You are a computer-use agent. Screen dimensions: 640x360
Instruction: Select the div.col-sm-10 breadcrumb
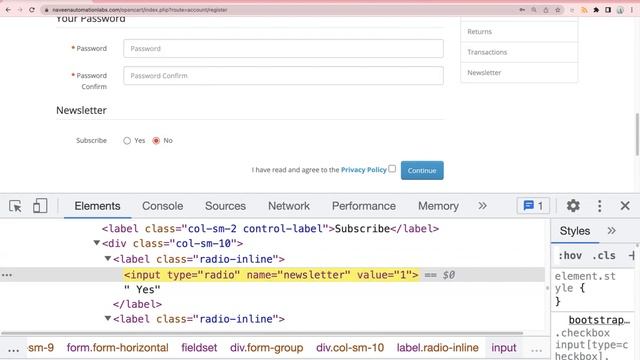click(350, 348)
